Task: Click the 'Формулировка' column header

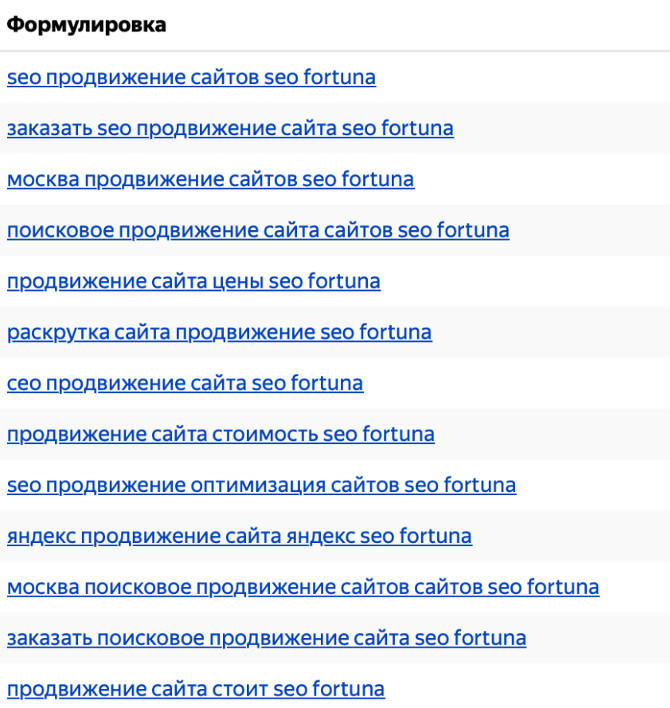Action: [x=86, y=25]
